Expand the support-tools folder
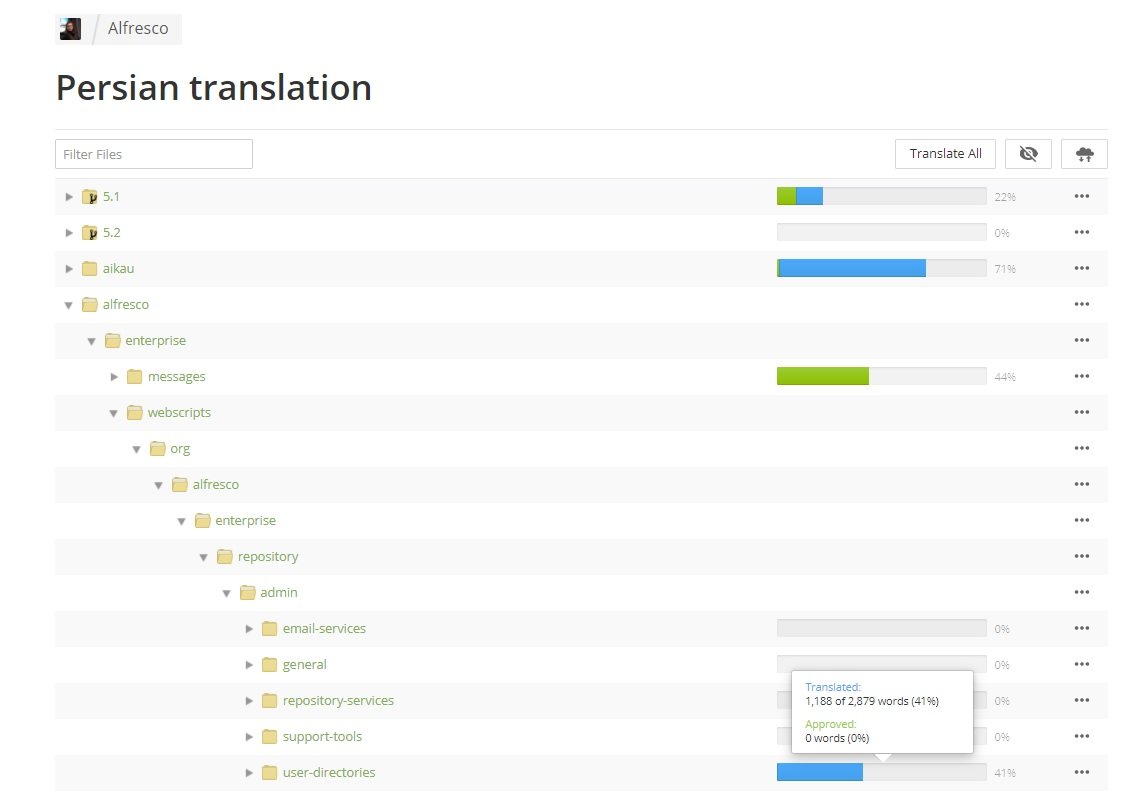The height and width of the screenshot is (798, 1147). tap(249, 737)
